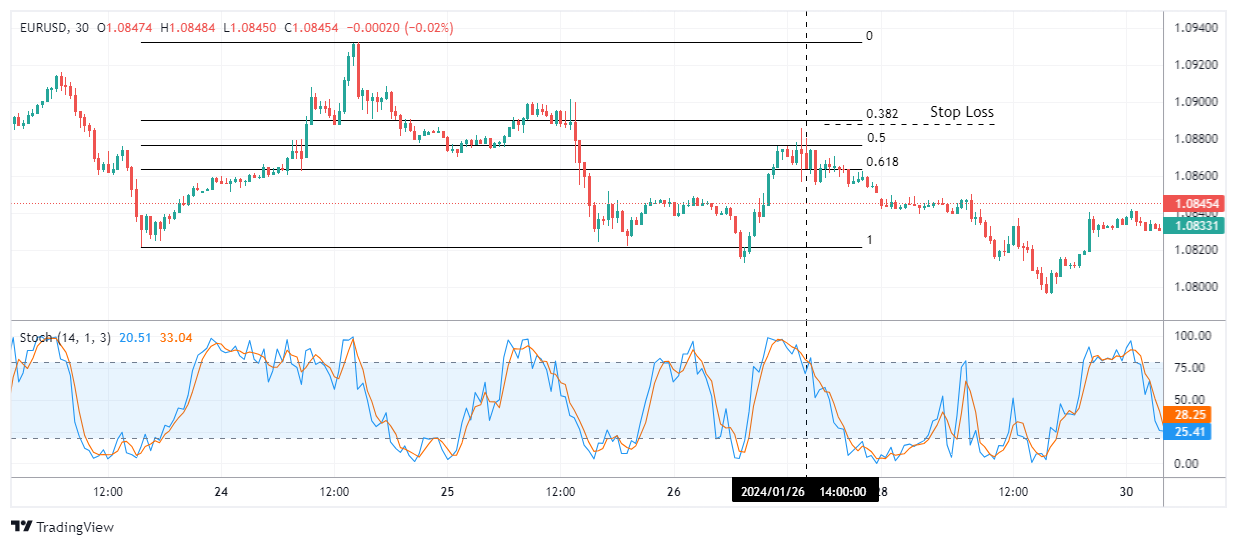Click the change value −0.00020 (−0.02%)

tap(400, 28)
